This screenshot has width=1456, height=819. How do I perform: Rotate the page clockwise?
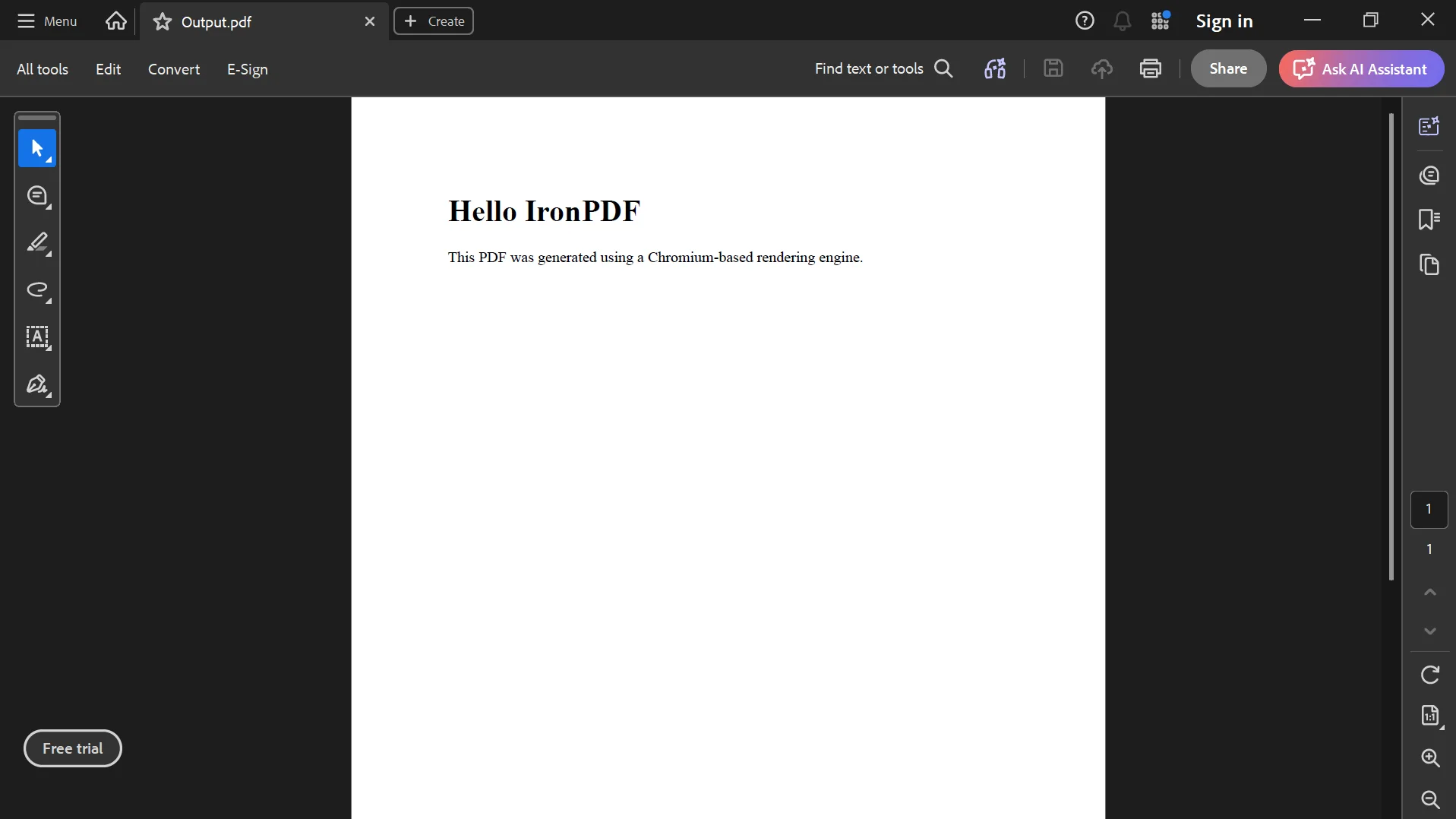(1429, 675)
